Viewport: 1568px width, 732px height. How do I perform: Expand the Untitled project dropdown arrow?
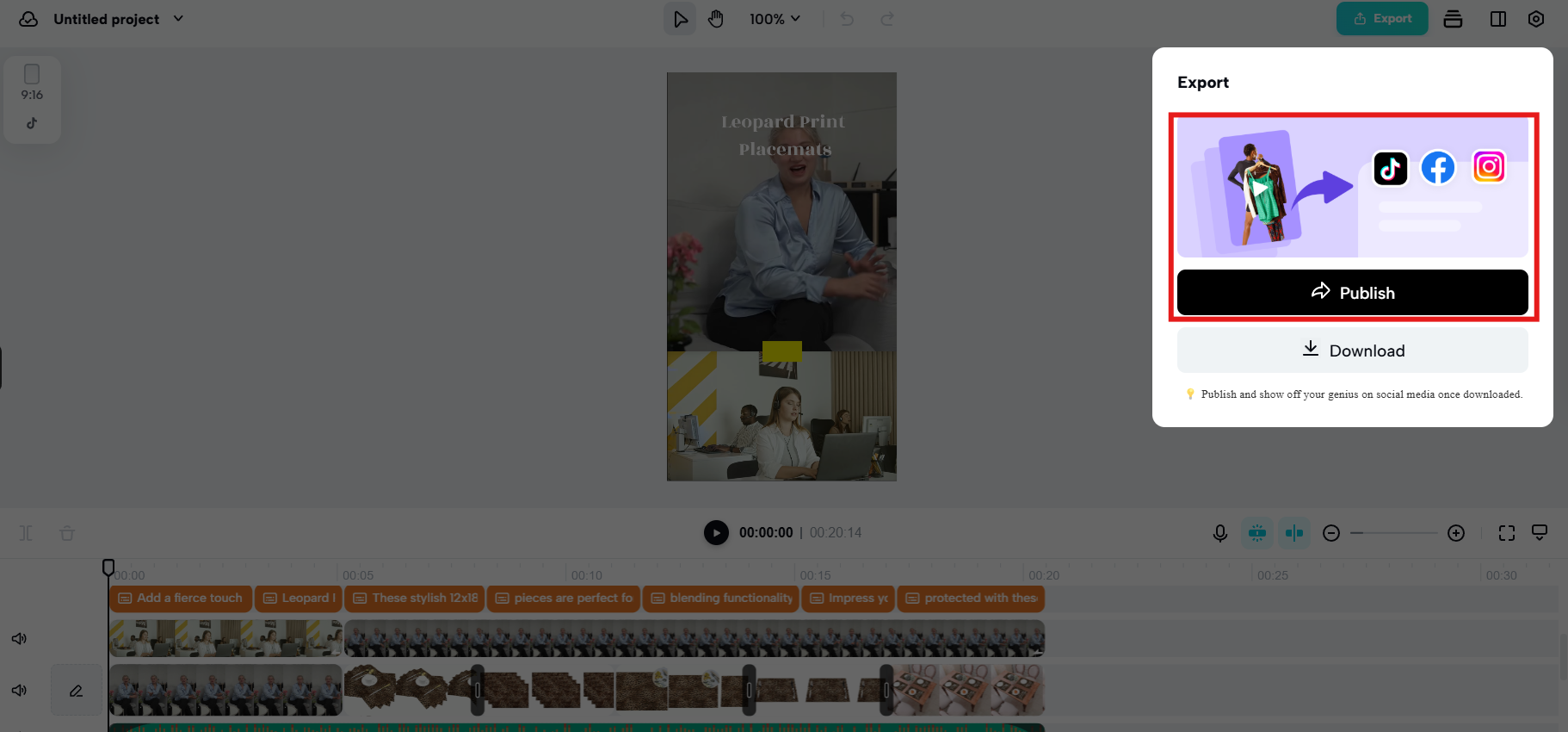178,18
